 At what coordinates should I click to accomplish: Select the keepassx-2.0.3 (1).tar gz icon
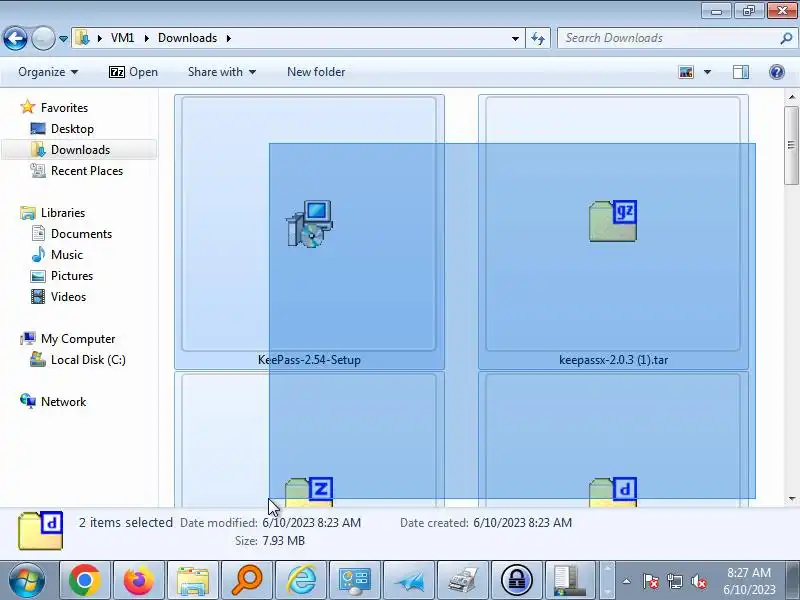coord(613,221)
